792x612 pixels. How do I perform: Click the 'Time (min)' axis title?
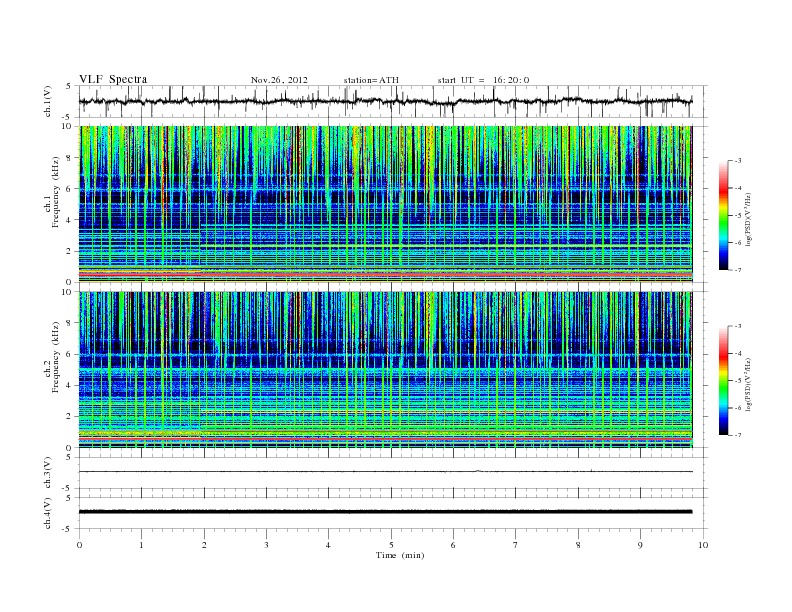point(400,555)
